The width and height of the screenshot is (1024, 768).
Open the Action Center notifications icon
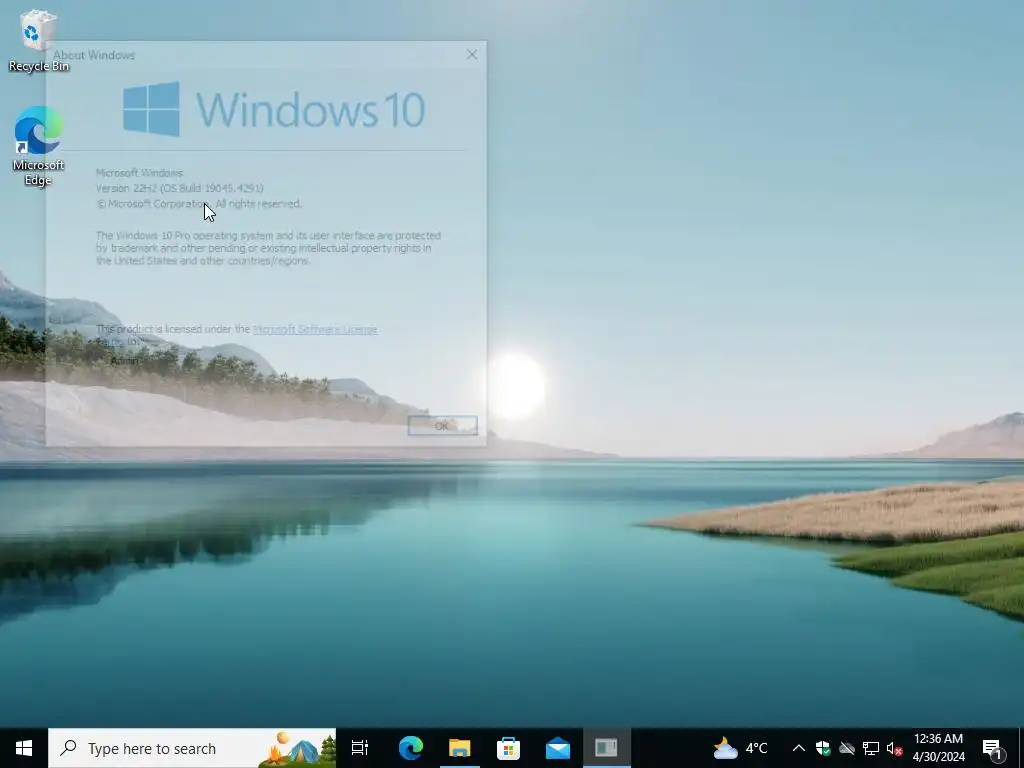[992, 748]
